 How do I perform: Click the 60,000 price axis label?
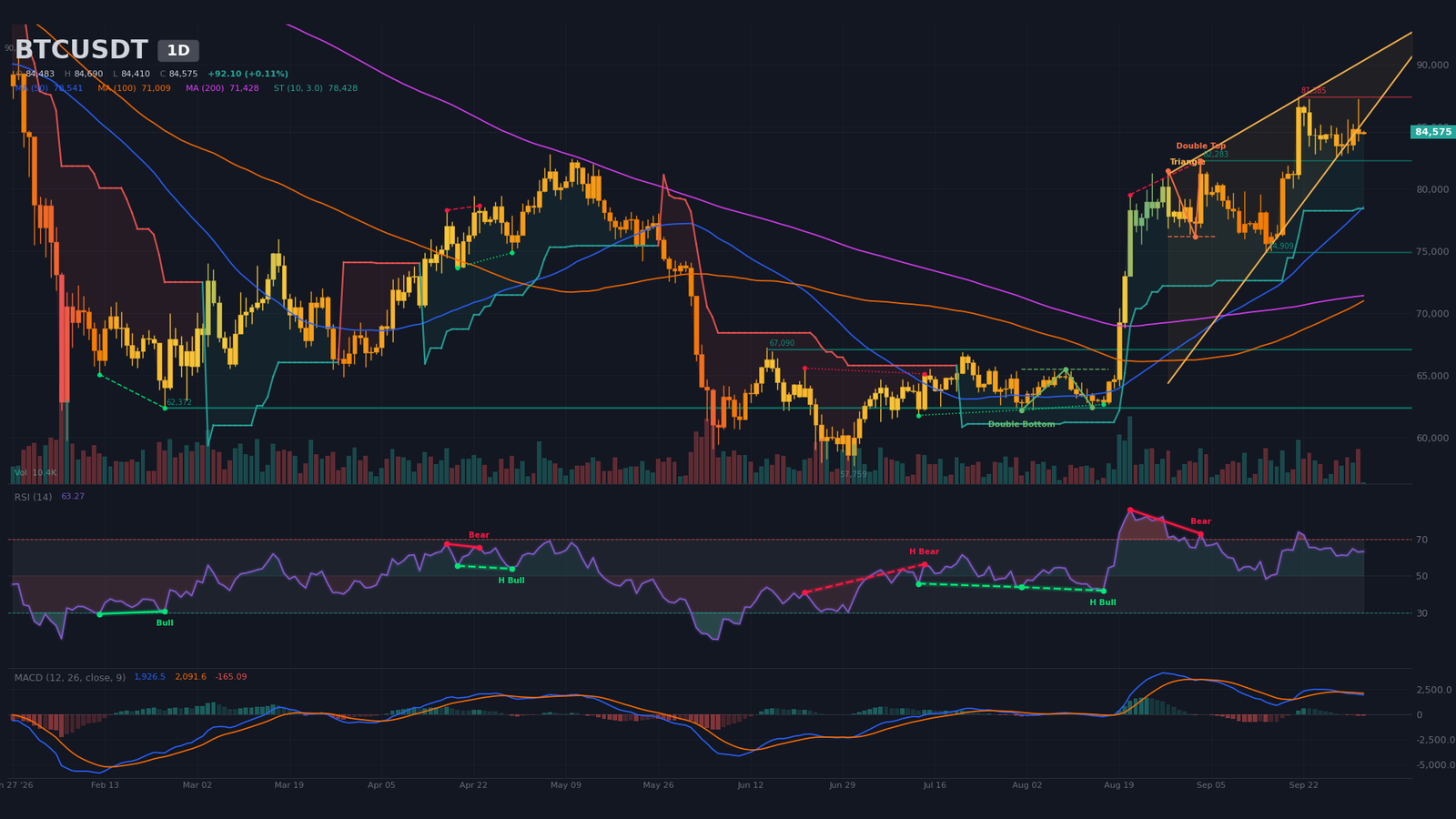click(x=1432, y=438)
